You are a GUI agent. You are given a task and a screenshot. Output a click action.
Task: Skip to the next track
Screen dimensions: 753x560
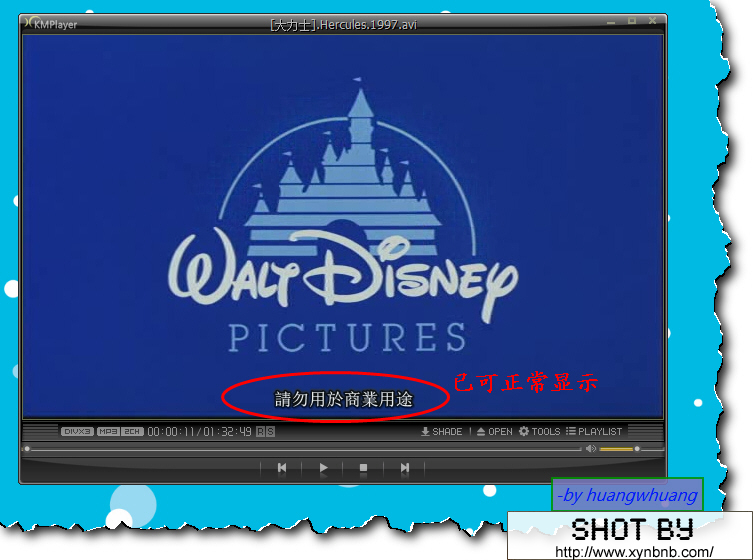point(404,468)
